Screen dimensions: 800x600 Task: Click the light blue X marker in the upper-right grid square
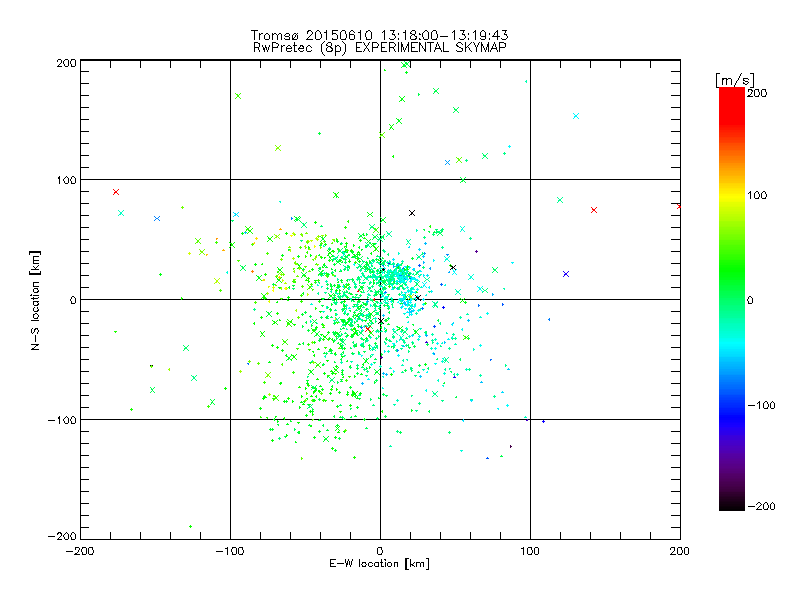576,116
